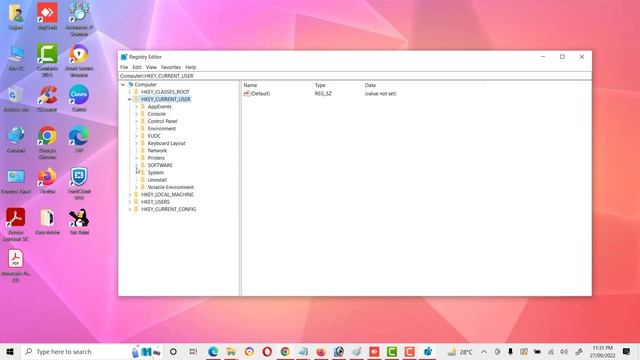
Task: Open the Favorites menu
Action: 171,67
